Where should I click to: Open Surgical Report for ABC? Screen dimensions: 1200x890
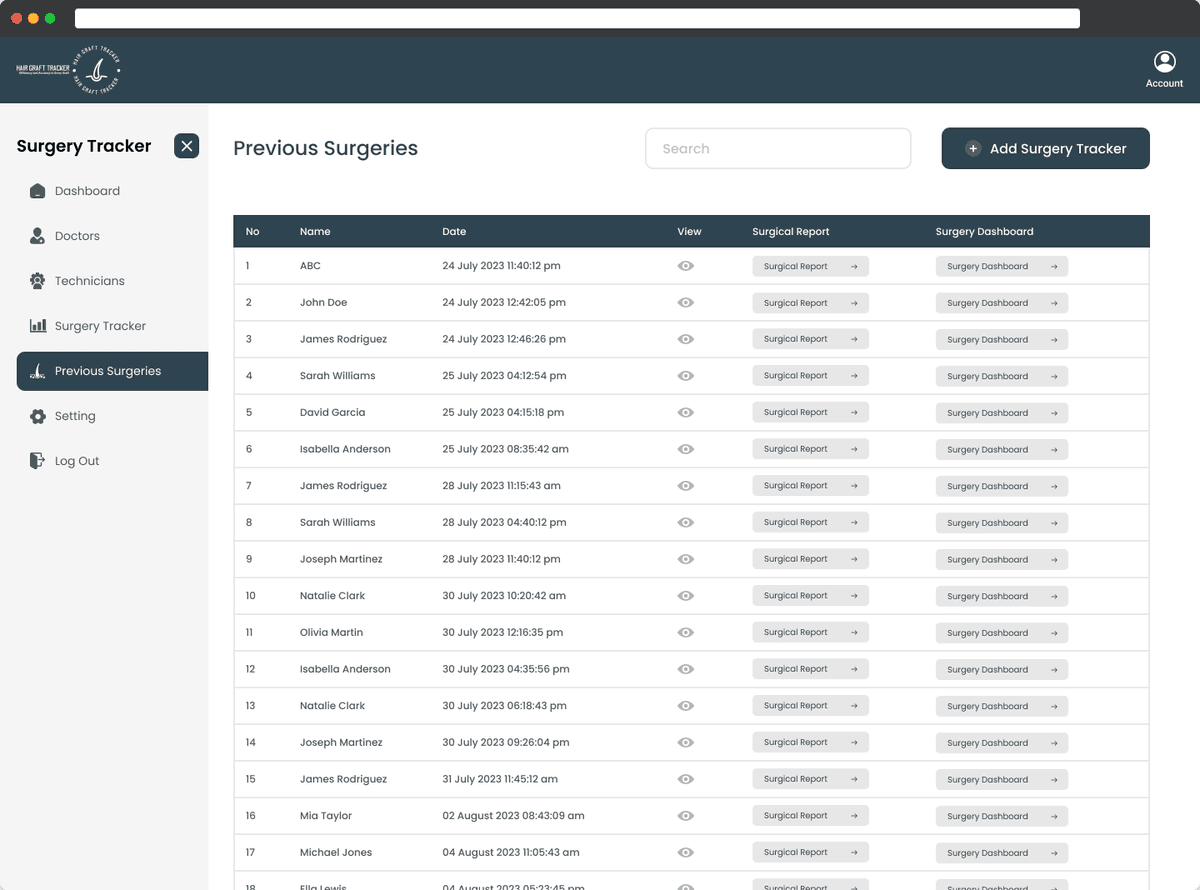click(x=810, y=267)
